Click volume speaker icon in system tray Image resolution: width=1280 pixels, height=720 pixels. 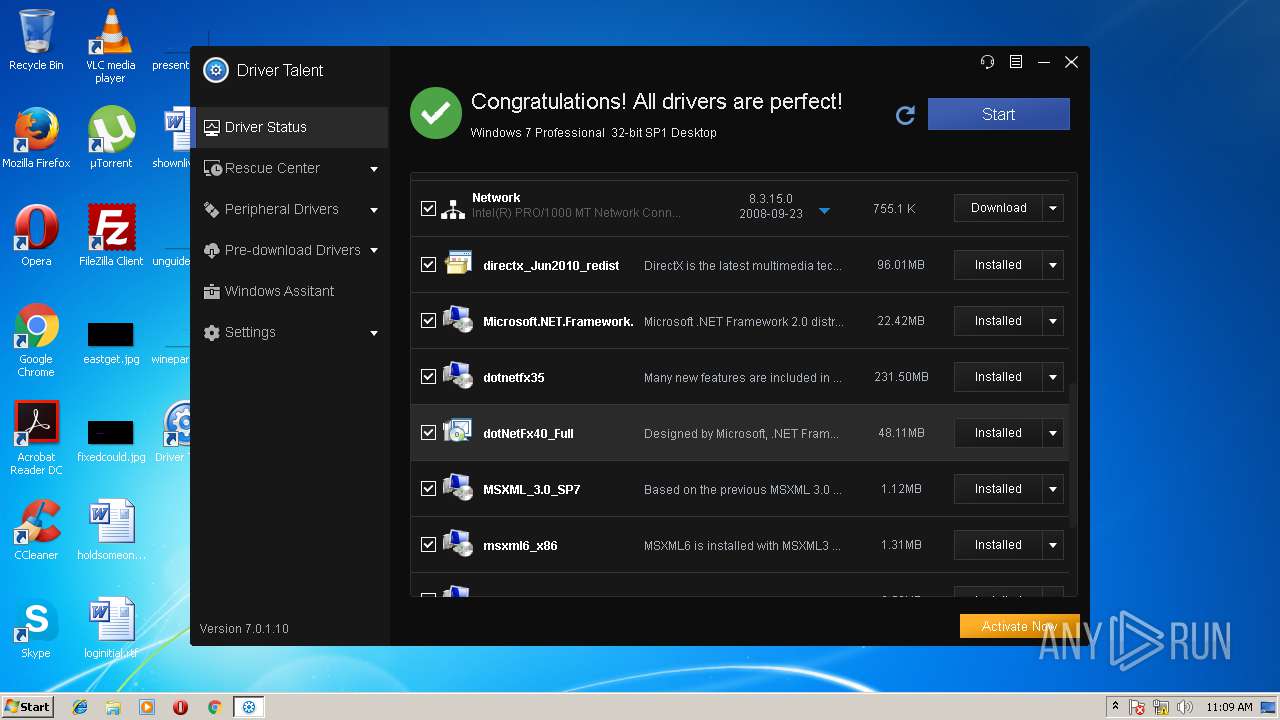pyautogui.click(x=1185, y=707)
